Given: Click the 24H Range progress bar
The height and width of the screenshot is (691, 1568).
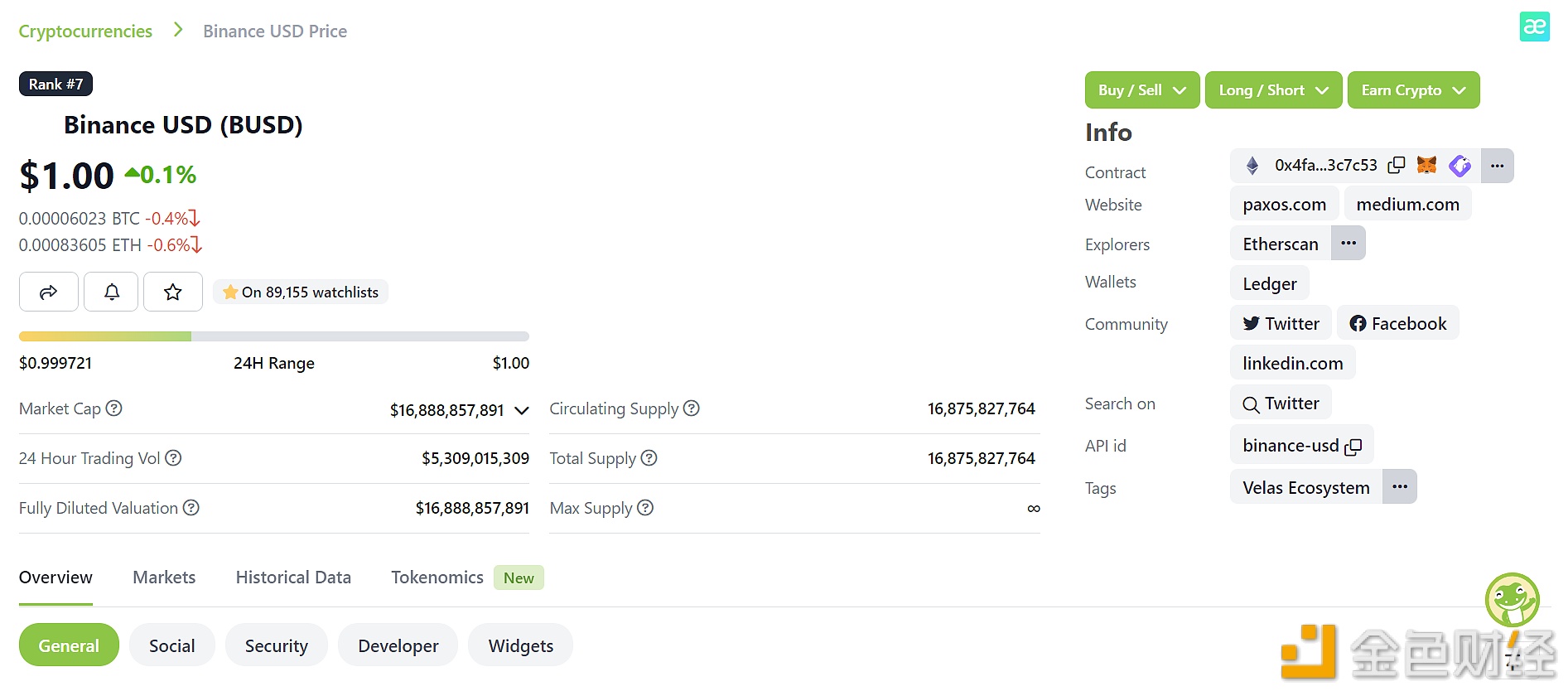Looking at the screenshot, I should (x=274, y=336).
